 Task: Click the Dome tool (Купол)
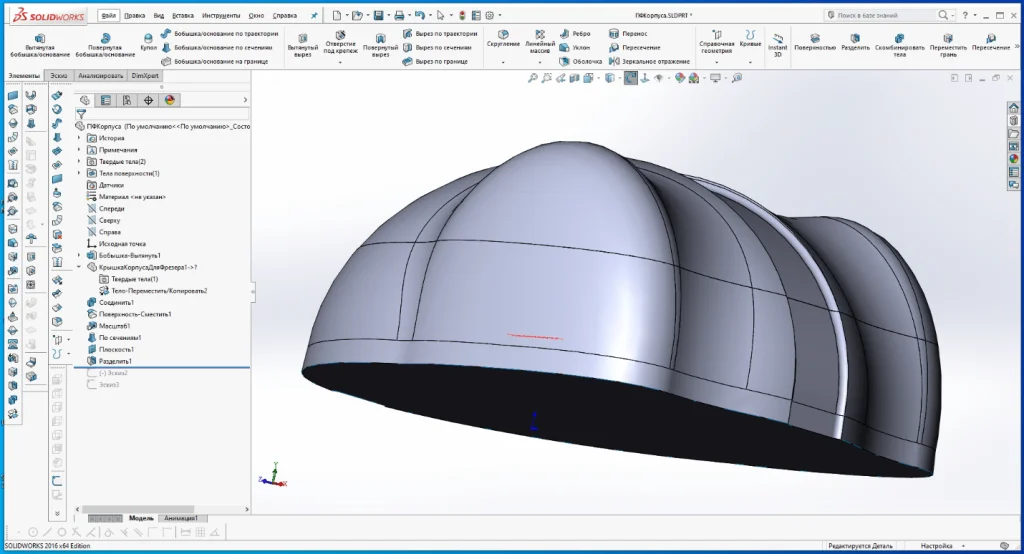(x=149, y=40)
